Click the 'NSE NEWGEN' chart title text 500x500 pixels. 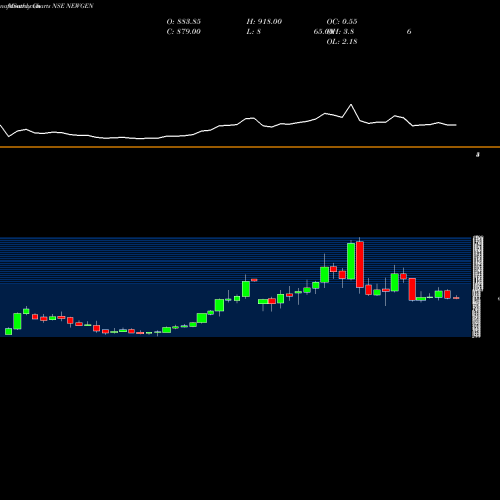[73, 6]
